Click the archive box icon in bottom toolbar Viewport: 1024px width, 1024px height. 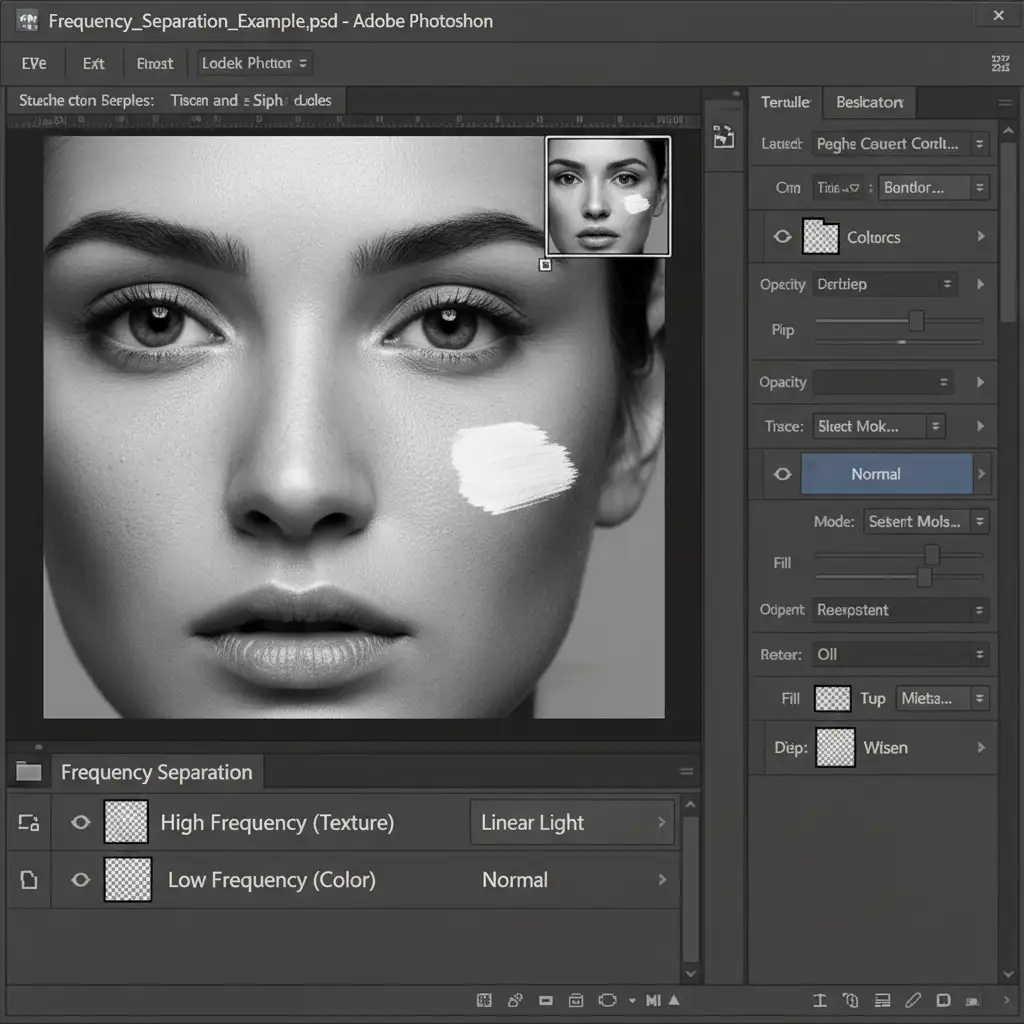tap(576, 1000)
